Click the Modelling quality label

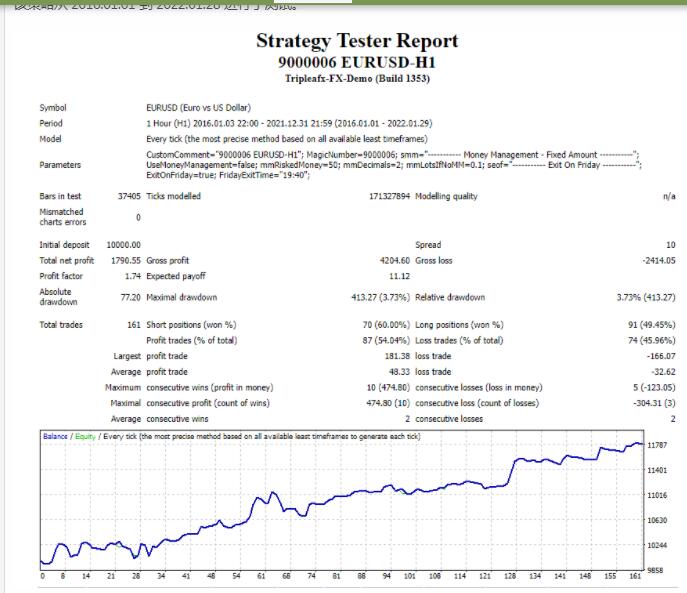(446, 196)
